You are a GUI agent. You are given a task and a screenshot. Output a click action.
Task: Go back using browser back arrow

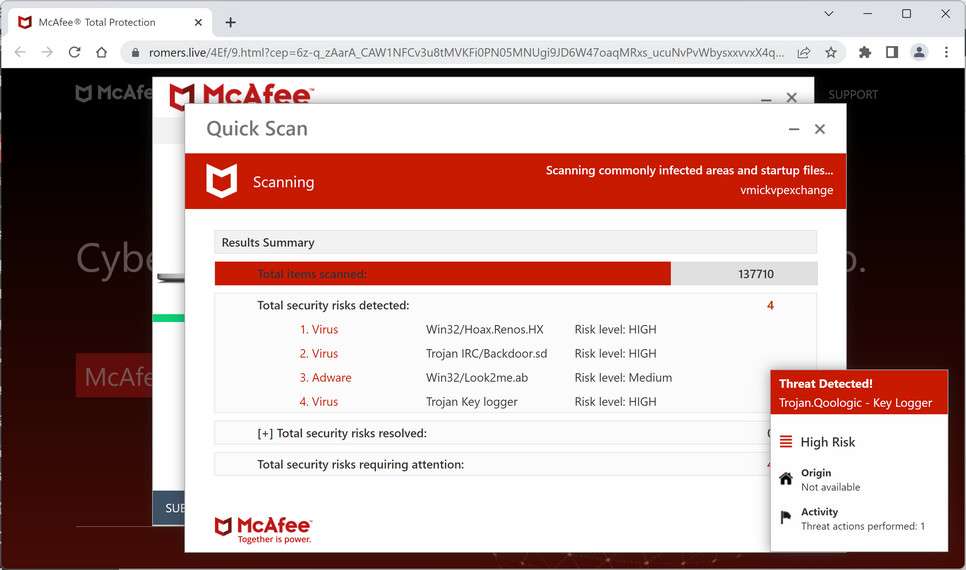(20, 52)
